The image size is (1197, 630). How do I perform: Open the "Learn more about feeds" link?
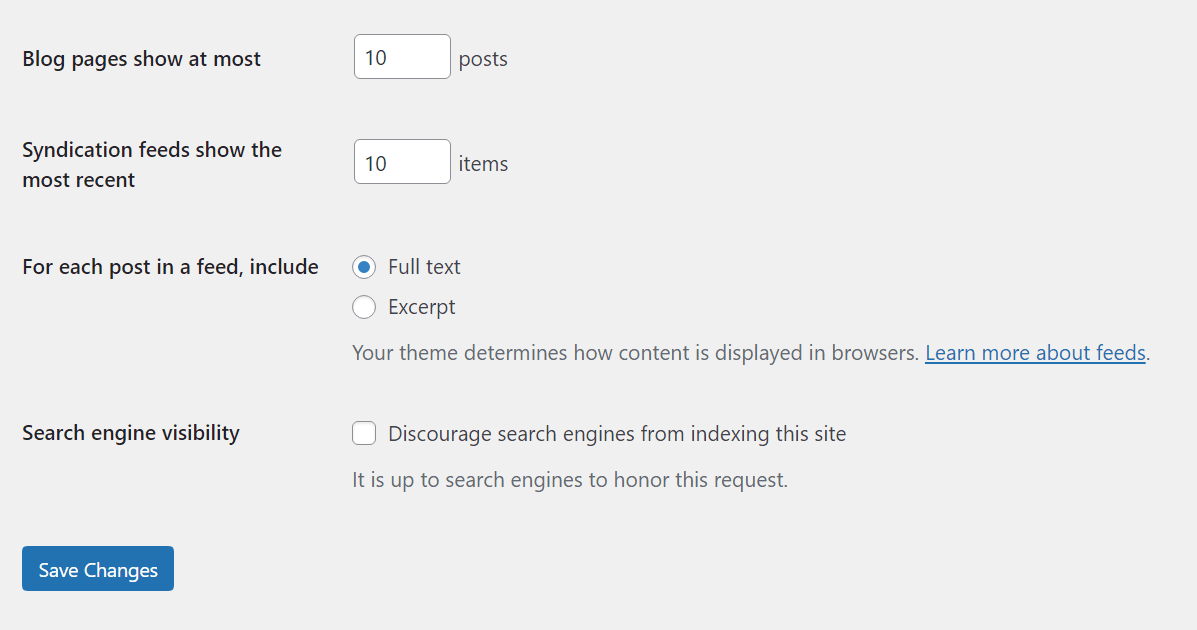[1035, 353]
